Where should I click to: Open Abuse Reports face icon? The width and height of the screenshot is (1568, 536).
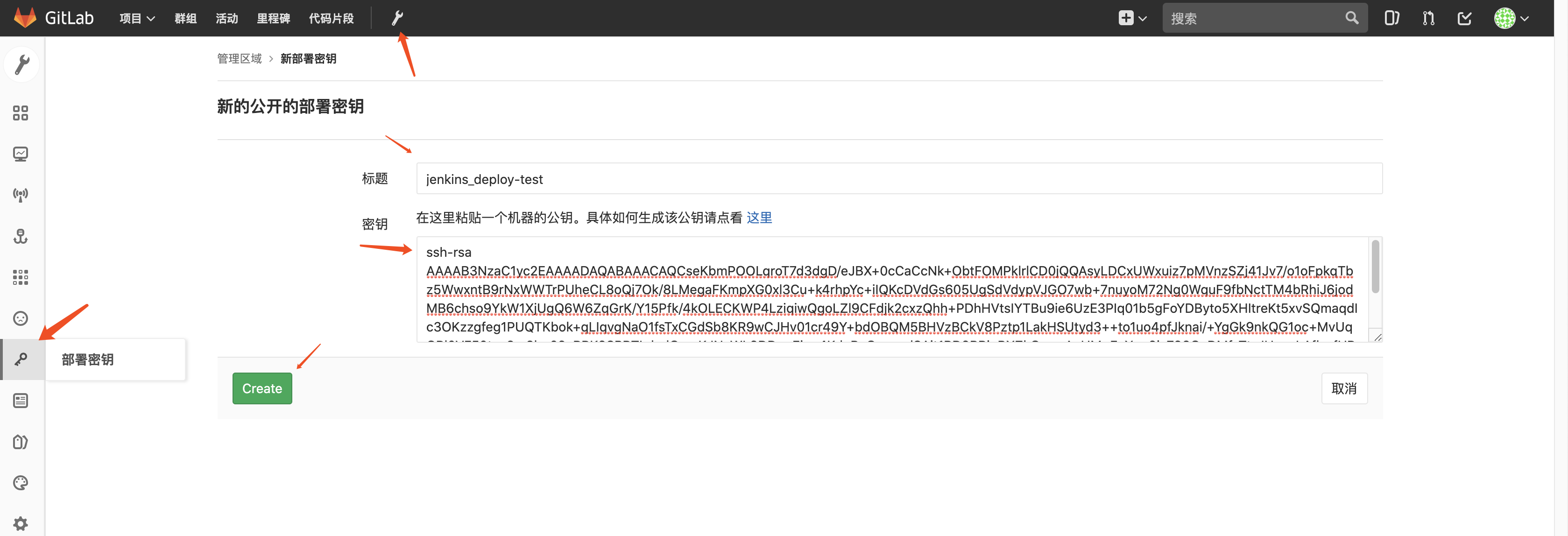point(21,318)
